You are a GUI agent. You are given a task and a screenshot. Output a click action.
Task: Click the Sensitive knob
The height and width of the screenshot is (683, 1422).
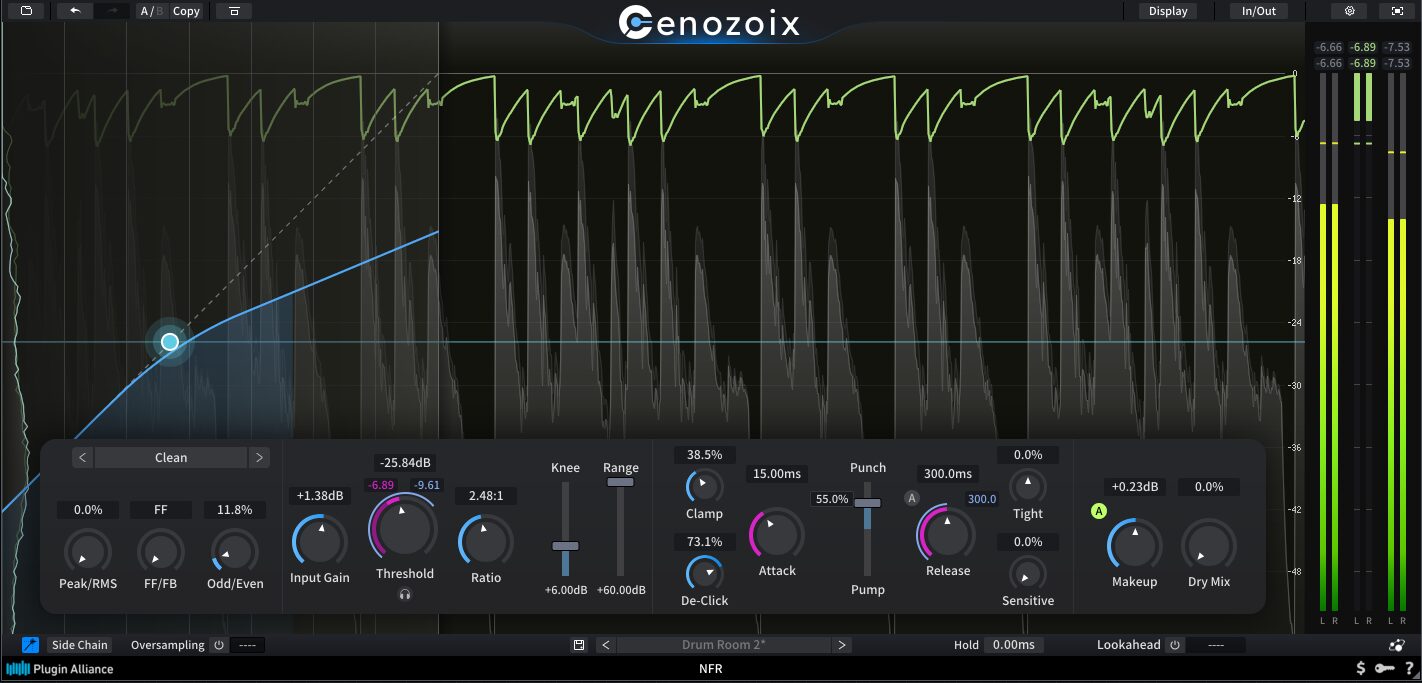click(x=1027, y=574)
